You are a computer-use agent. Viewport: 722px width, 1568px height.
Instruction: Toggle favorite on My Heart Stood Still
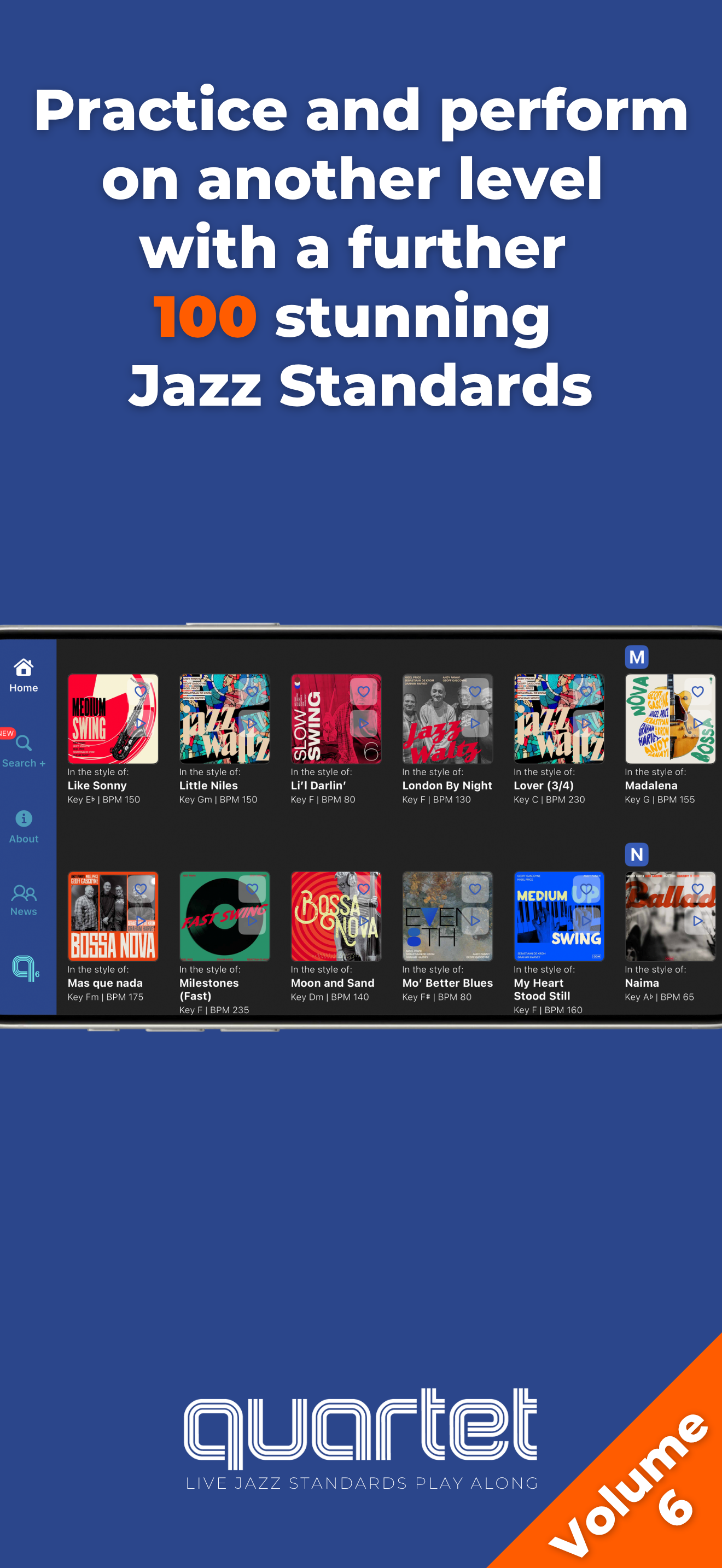586,888
